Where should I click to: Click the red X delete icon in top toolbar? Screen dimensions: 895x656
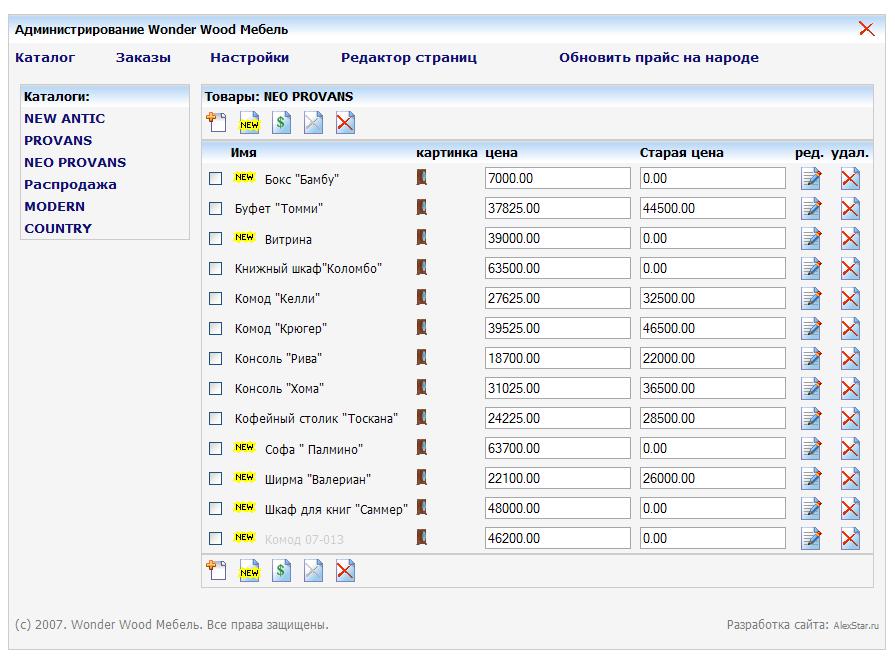coord(345,123)
